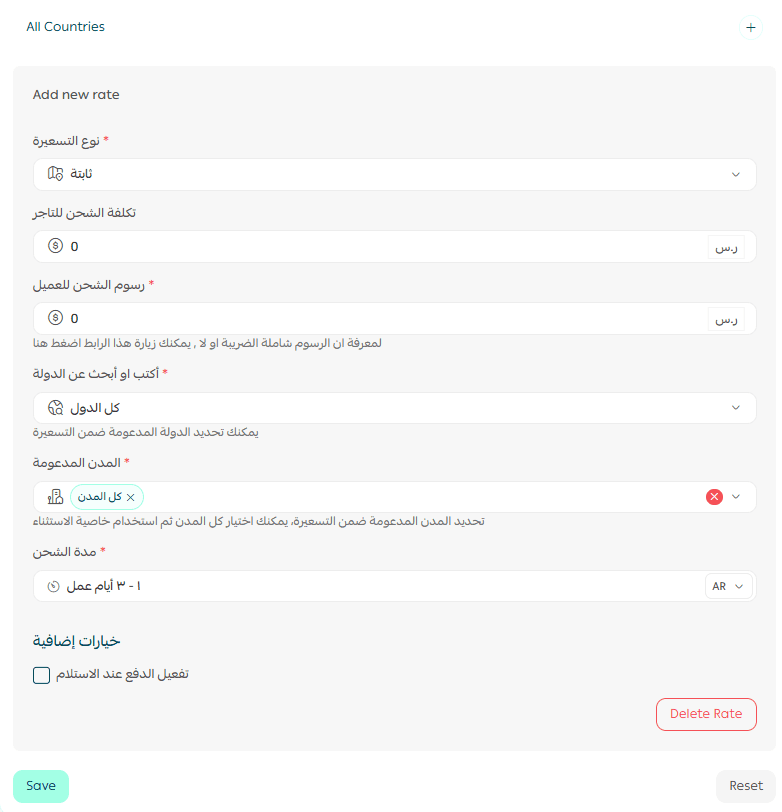Click the plus icon beside All Countries
The width and height of the screenshot is (782, 812).
coord(750,28)
